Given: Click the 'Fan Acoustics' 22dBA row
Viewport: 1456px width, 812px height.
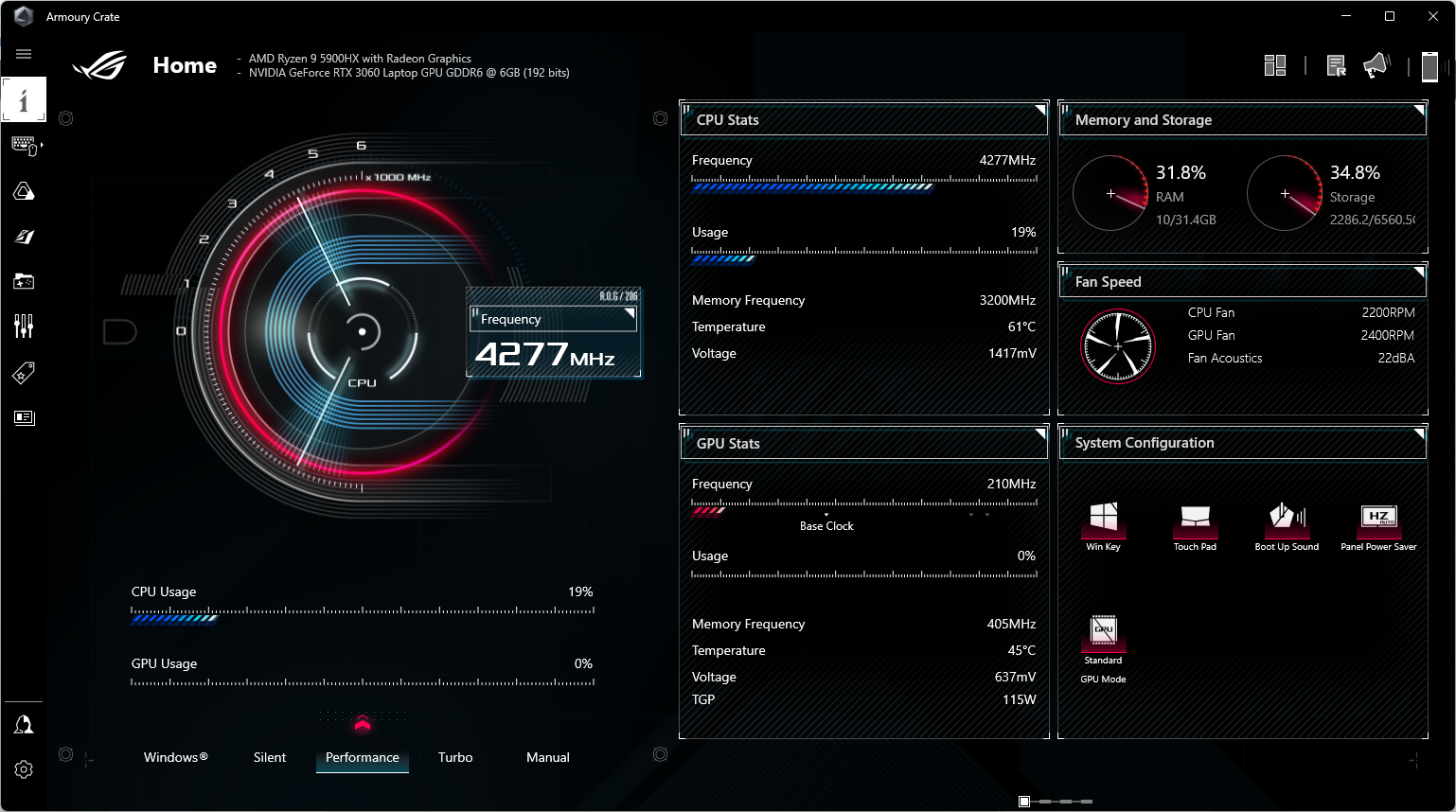Looking at the screenshot, I should tap(1302, 358).
